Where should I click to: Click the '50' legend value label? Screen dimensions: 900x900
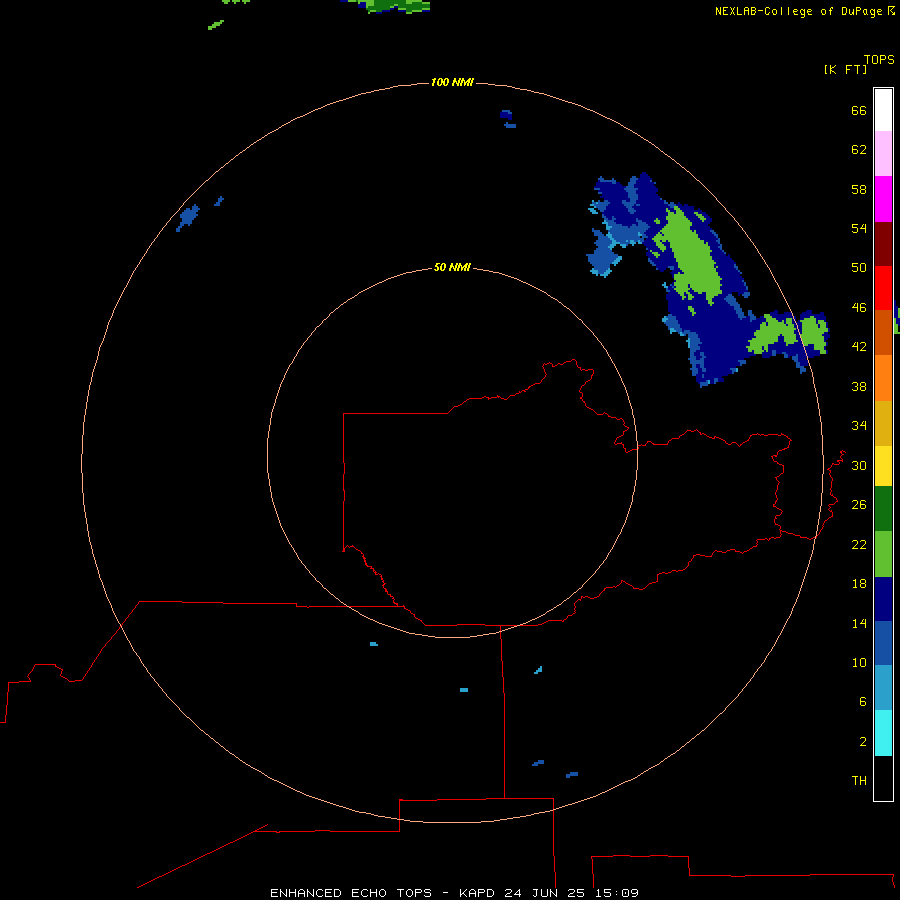(x=859, y=267)
